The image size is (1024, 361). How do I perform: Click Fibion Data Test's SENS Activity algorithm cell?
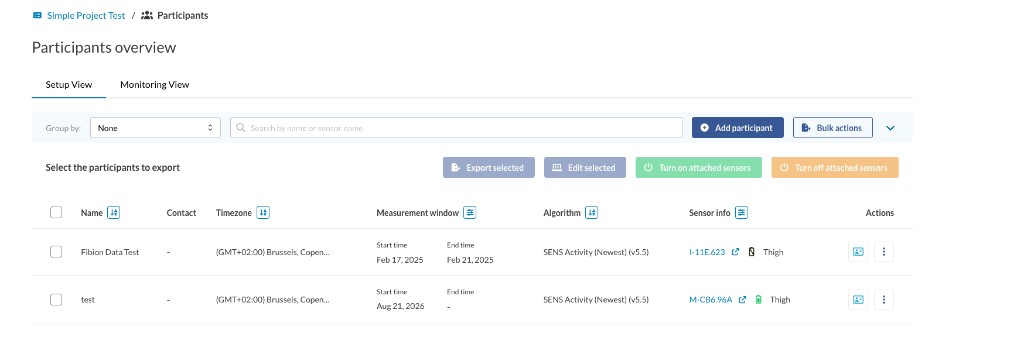pos(596,252)
